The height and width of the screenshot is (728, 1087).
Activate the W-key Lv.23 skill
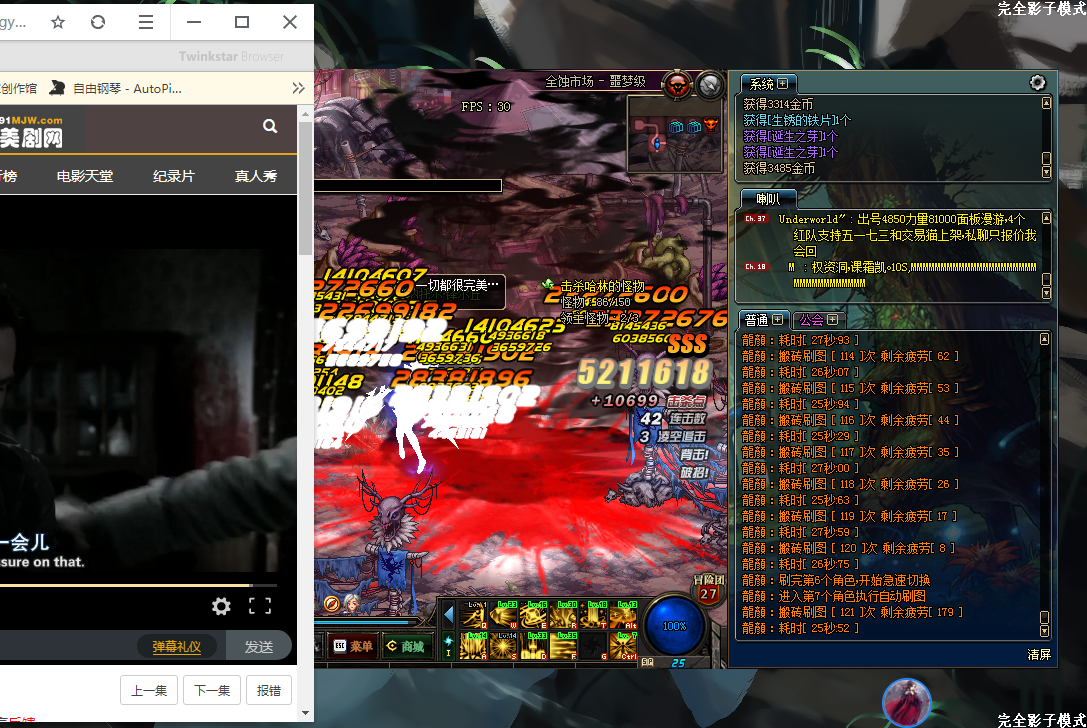(503, 615)
